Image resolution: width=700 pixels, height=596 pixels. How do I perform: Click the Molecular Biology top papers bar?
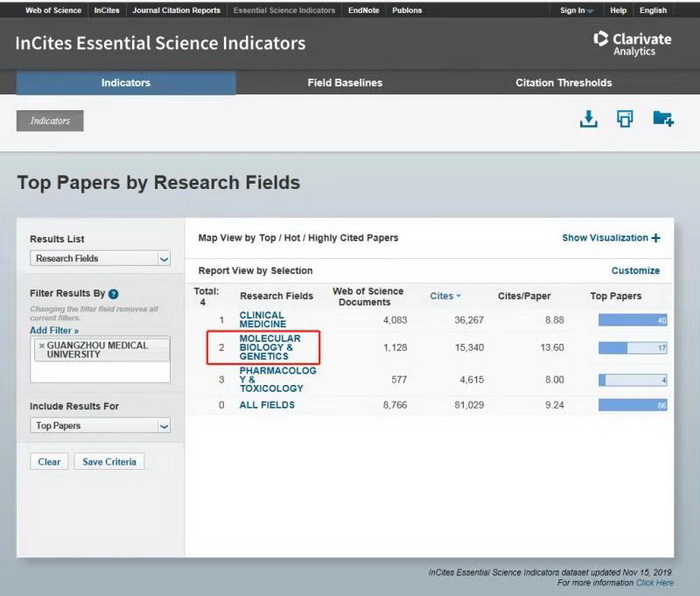click(x=633, y=348)
